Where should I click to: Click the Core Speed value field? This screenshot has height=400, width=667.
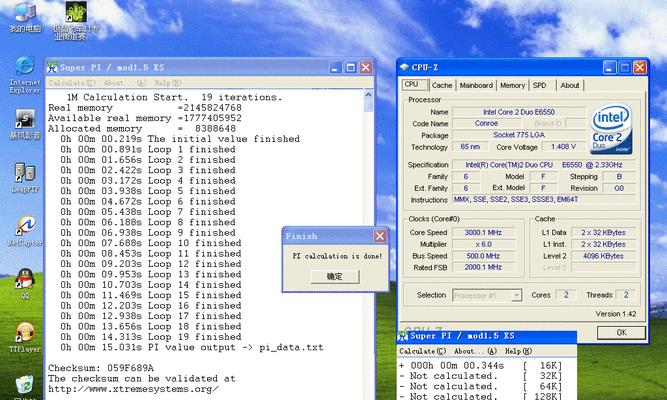[x=483, y=232]
